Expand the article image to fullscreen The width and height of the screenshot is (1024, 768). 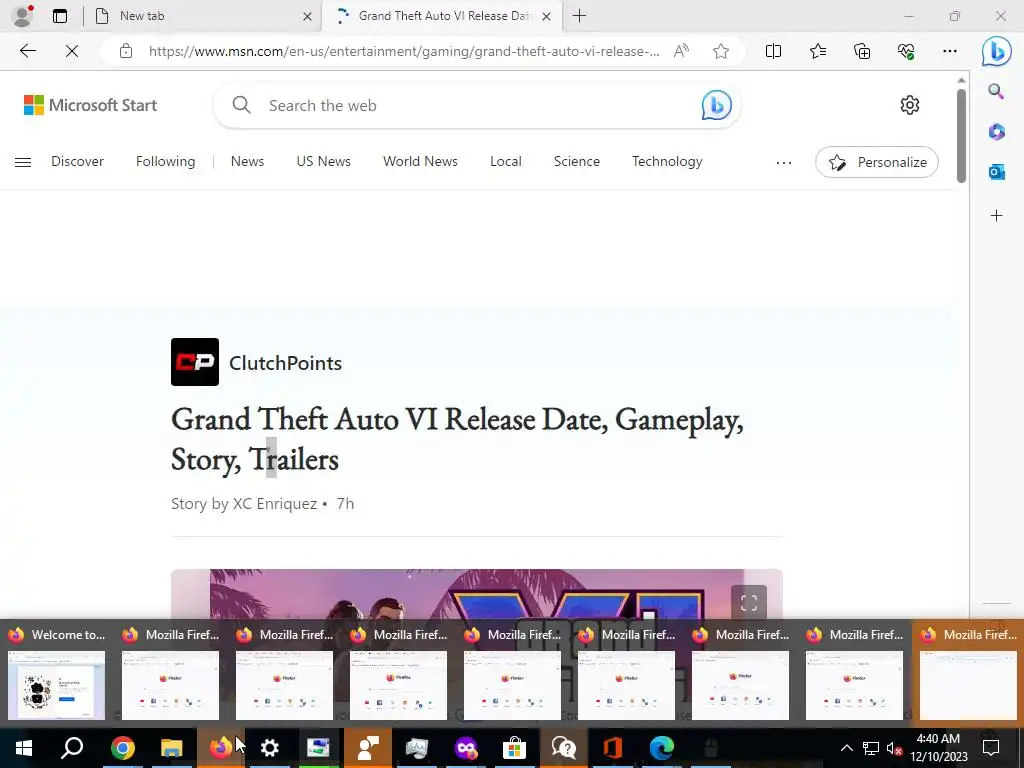click(x=748, y=602)
